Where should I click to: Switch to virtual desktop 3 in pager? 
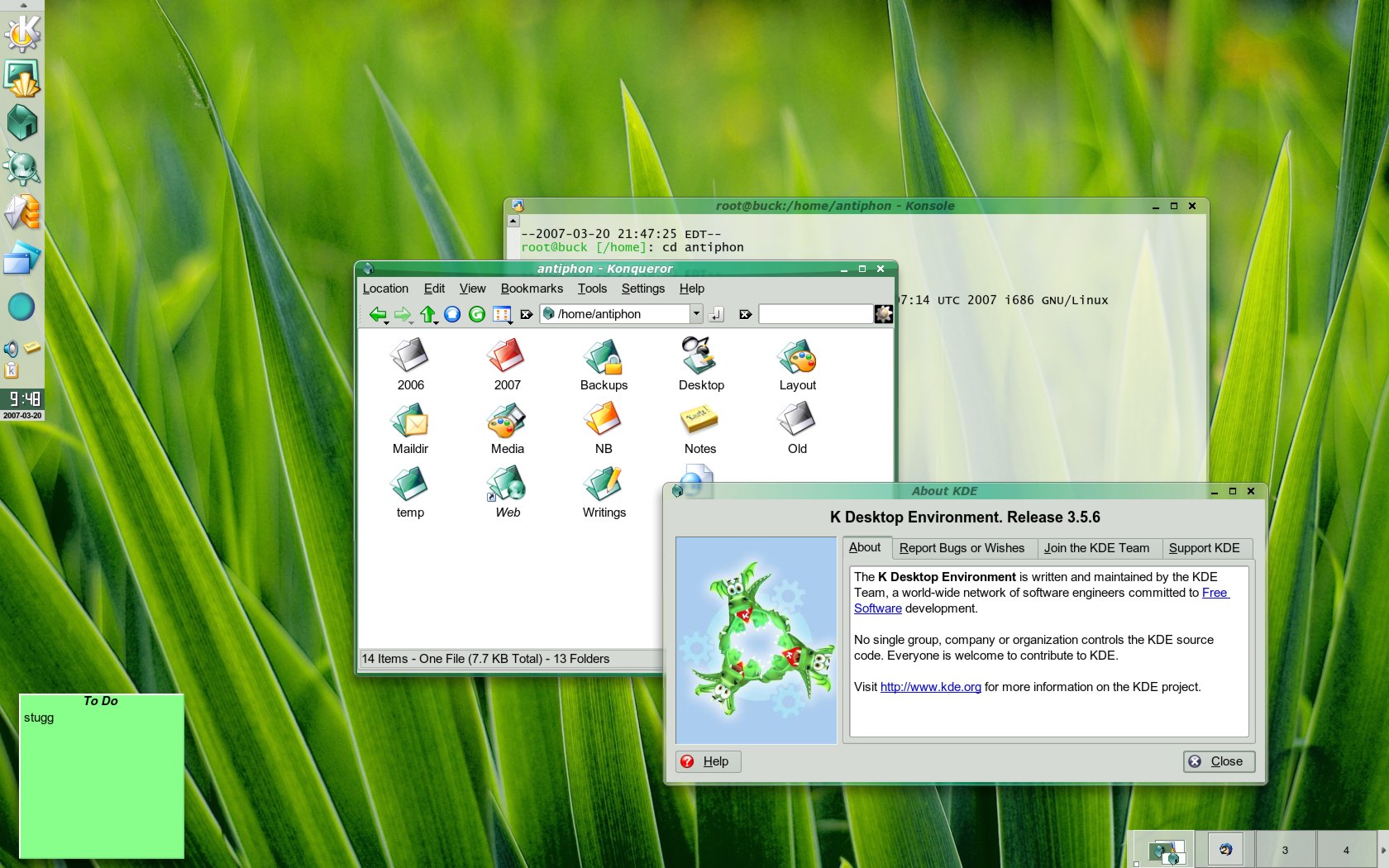tap(1286, 849)
